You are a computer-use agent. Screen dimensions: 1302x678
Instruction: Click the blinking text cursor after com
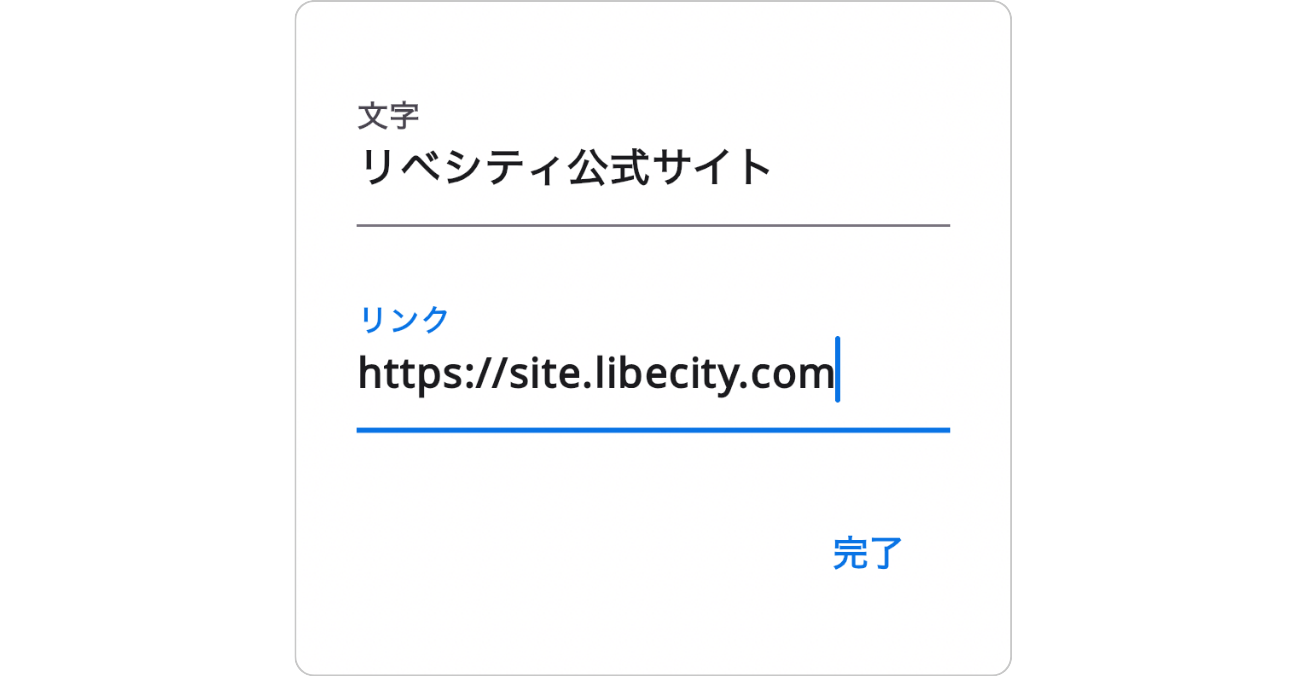tap(837, 370)
